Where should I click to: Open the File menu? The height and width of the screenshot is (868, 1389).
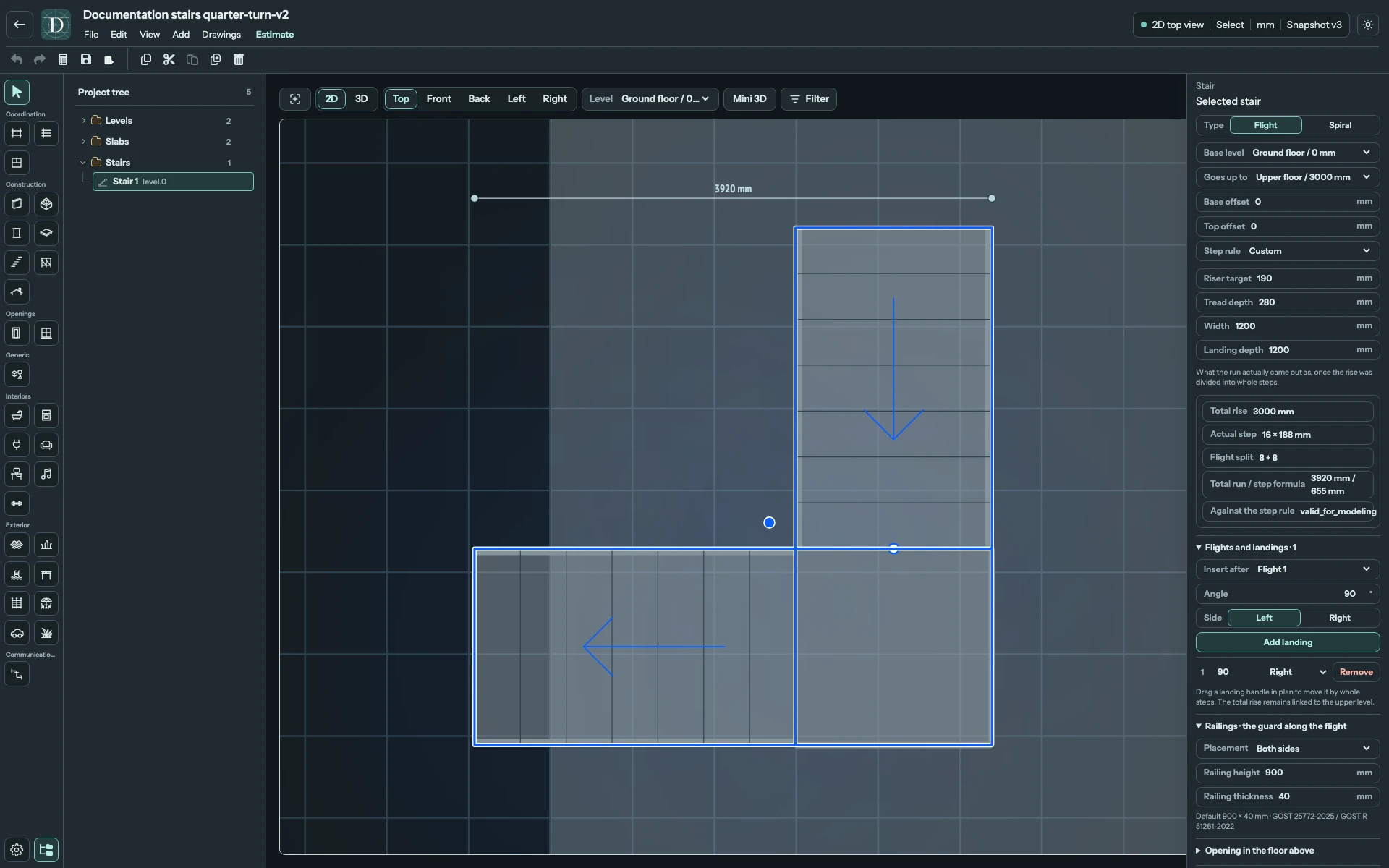tap(91, 35)
